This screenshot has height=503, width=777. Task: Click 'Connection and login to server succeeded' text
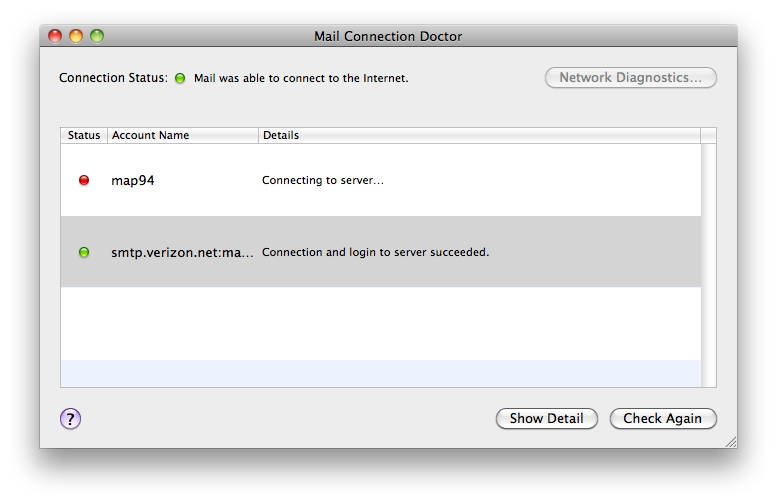click(x=375, y=253)
